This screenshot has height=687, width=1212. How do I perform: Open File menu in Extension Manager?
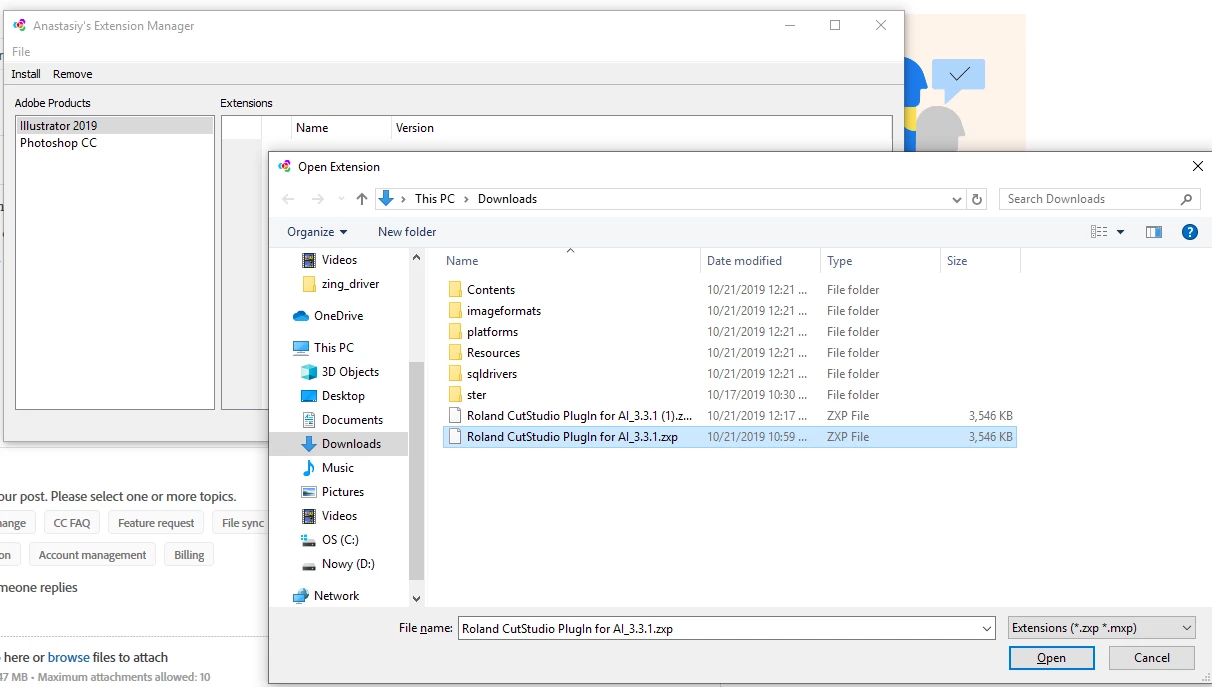[x=21, y=52]
